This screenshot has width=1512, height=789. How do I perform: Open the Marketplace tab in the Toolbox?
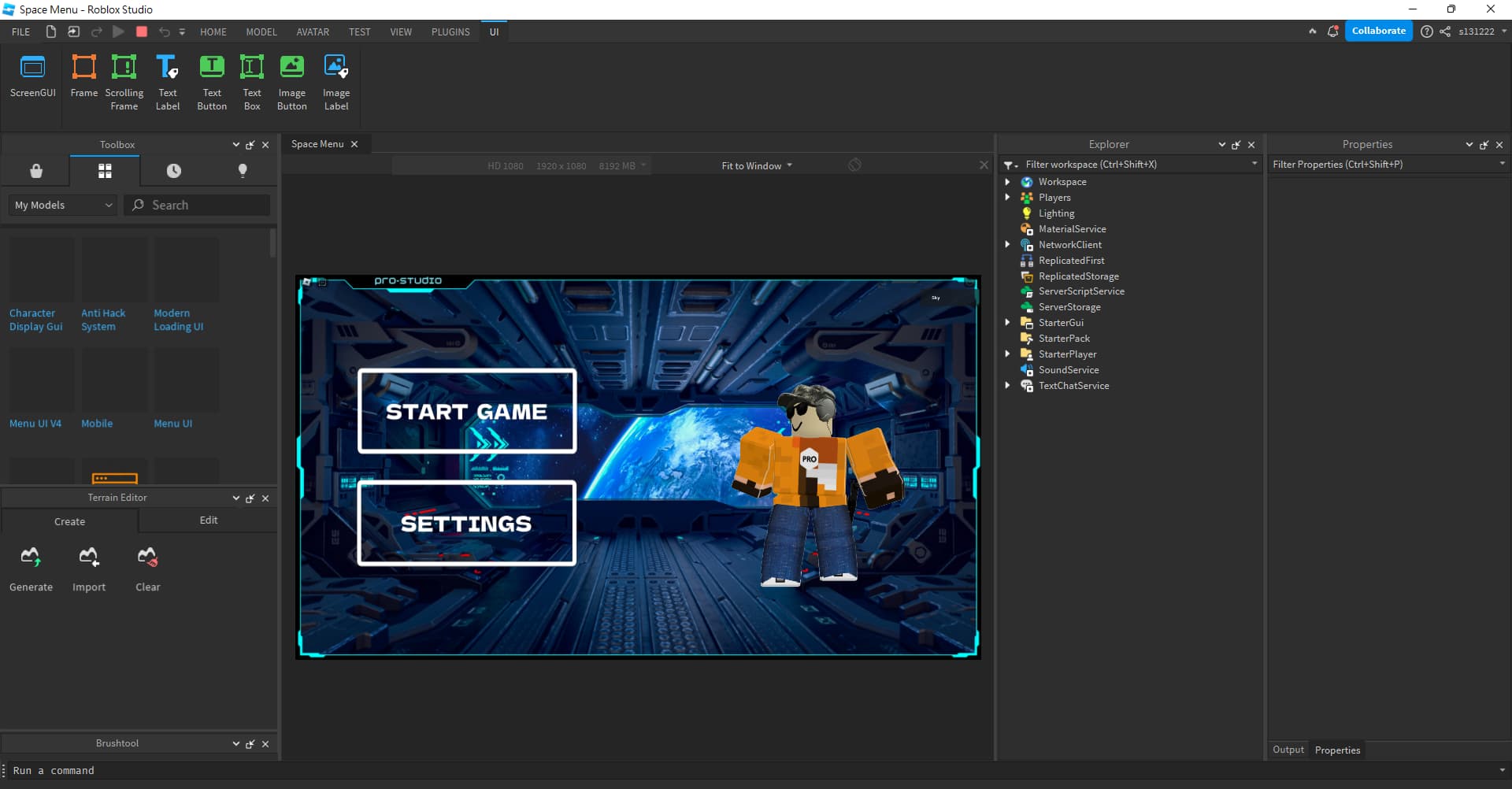point(35,170)
